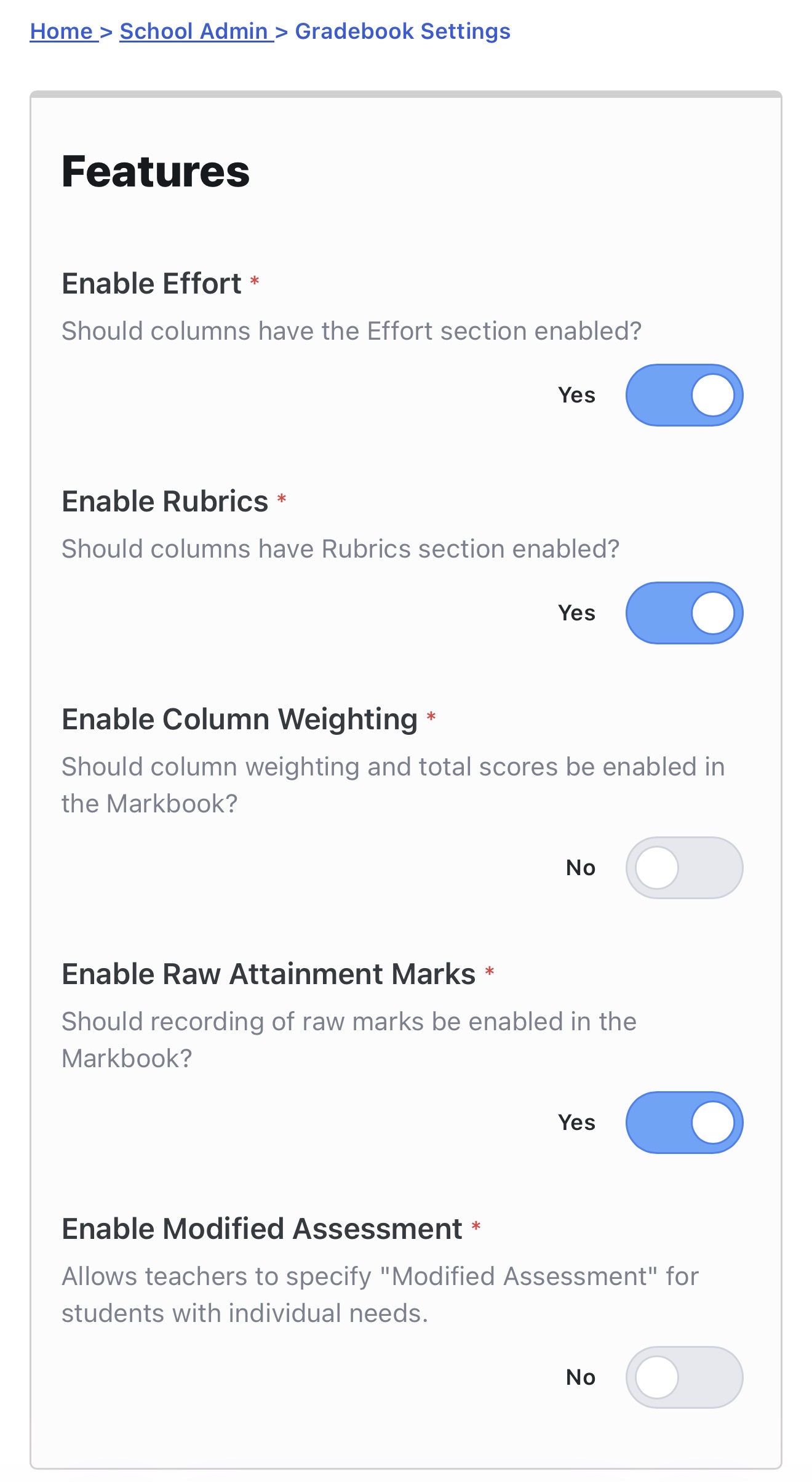Click the Yes label beside Effort toggle

(576, 395)
